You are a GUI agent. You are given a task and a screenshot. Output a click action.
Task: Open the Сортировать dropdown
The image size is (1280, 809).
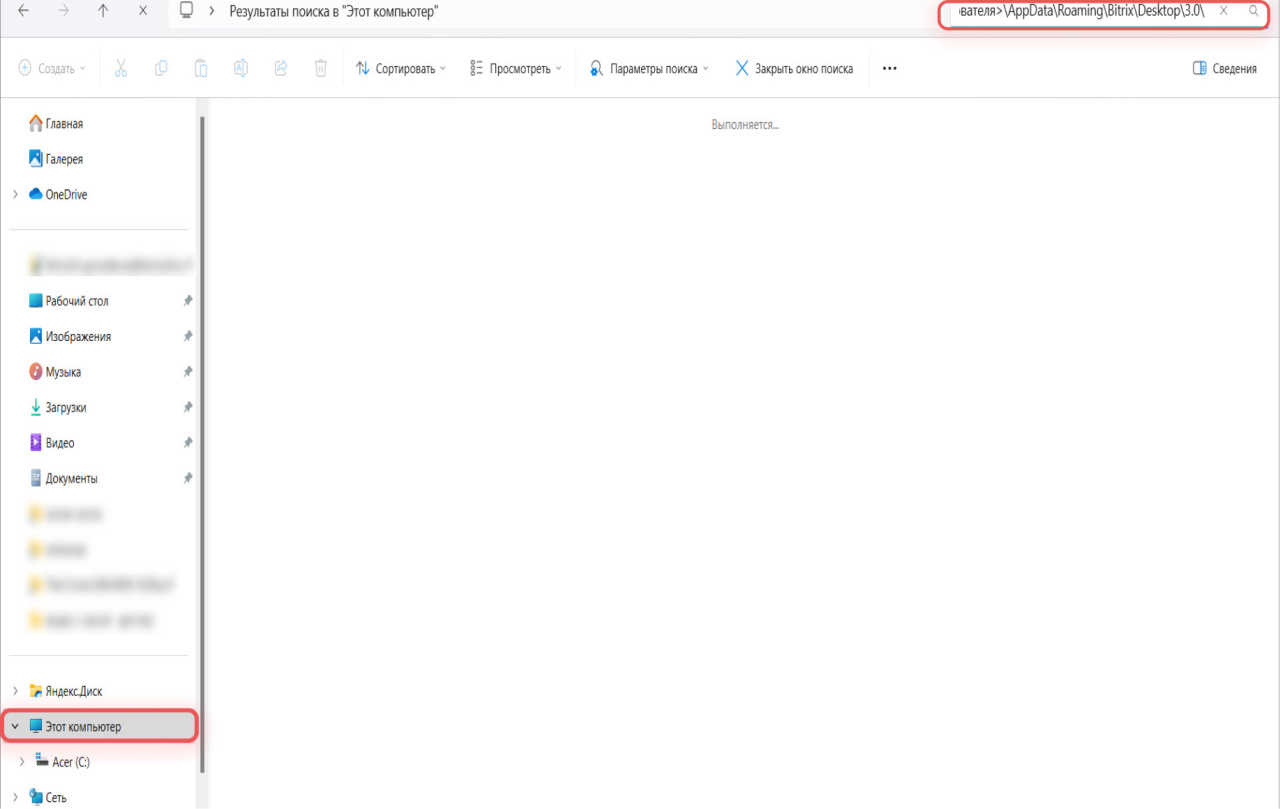point(401,69)
